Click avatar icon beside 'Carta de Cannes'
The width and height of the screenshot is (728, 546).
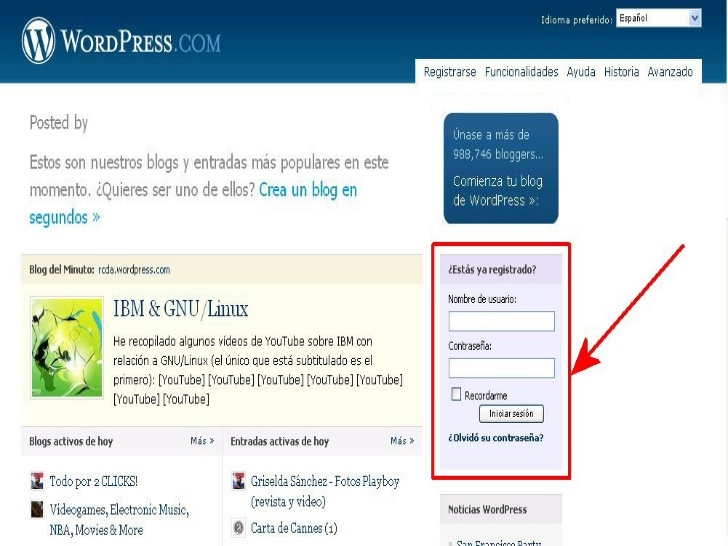click(239, 528)
